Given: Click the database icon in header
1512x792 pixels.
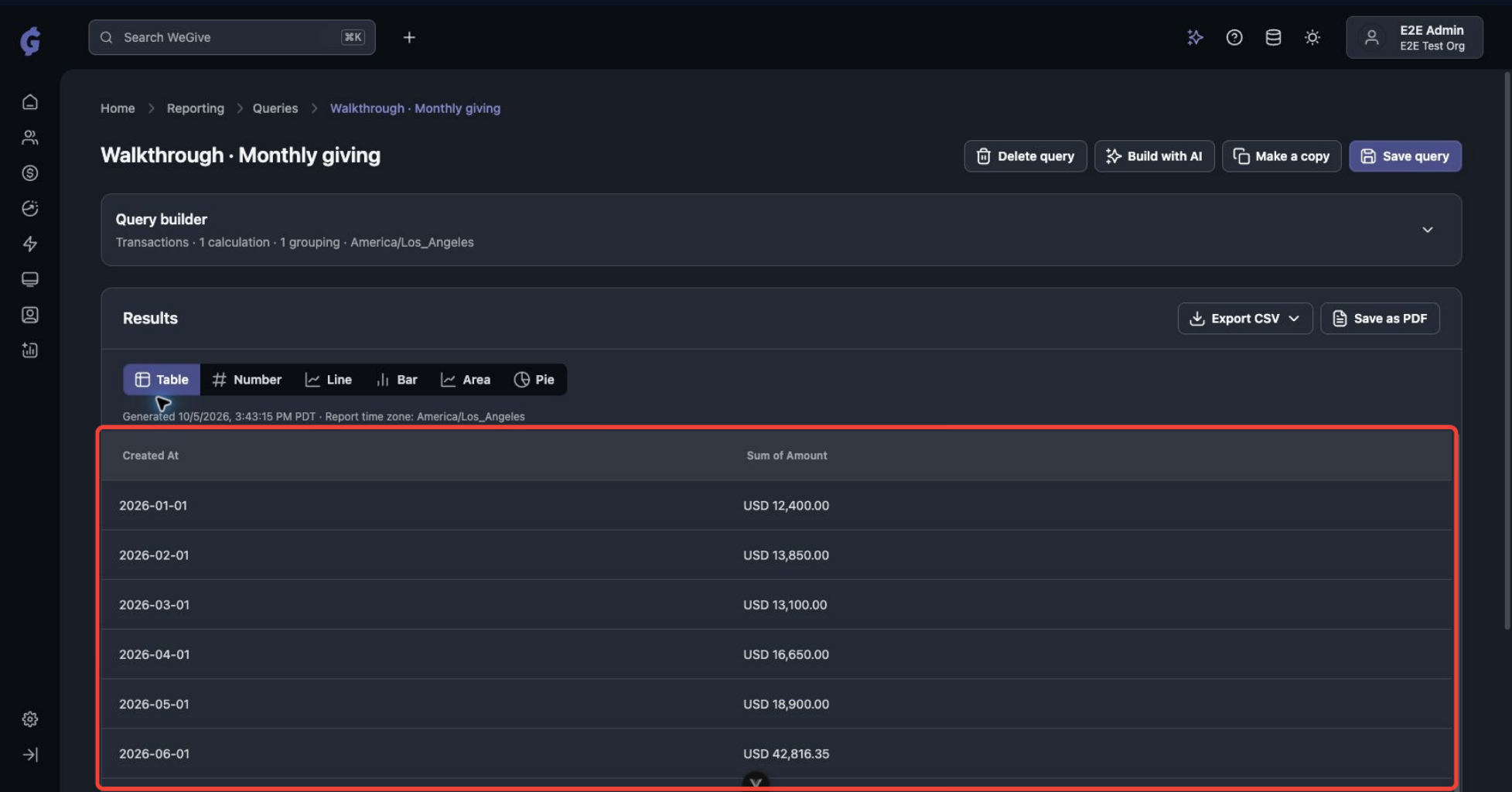Looking at the screenshot, I should 1273,37.
